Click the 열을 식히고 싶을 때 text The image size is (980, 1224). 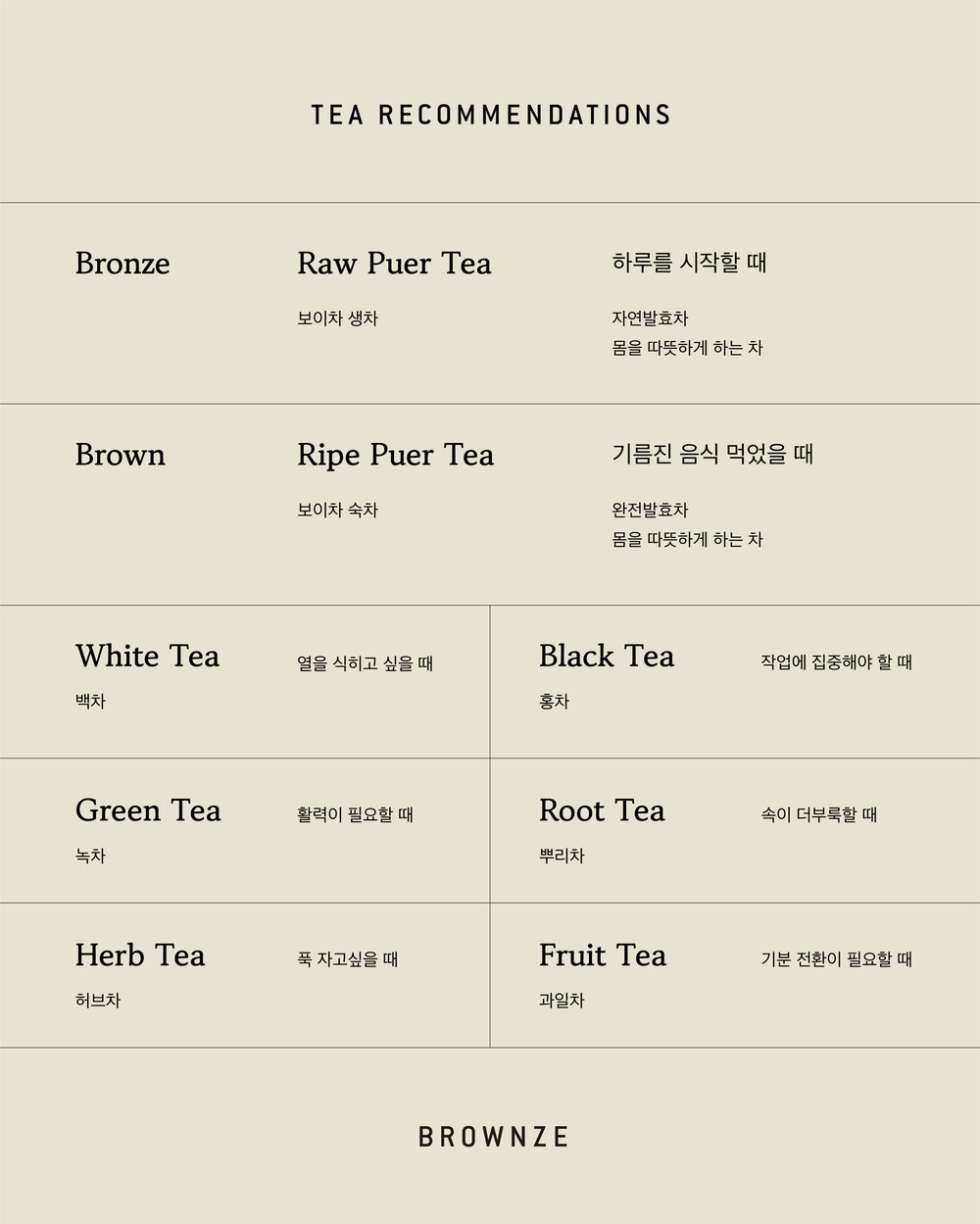pos(365,663)
